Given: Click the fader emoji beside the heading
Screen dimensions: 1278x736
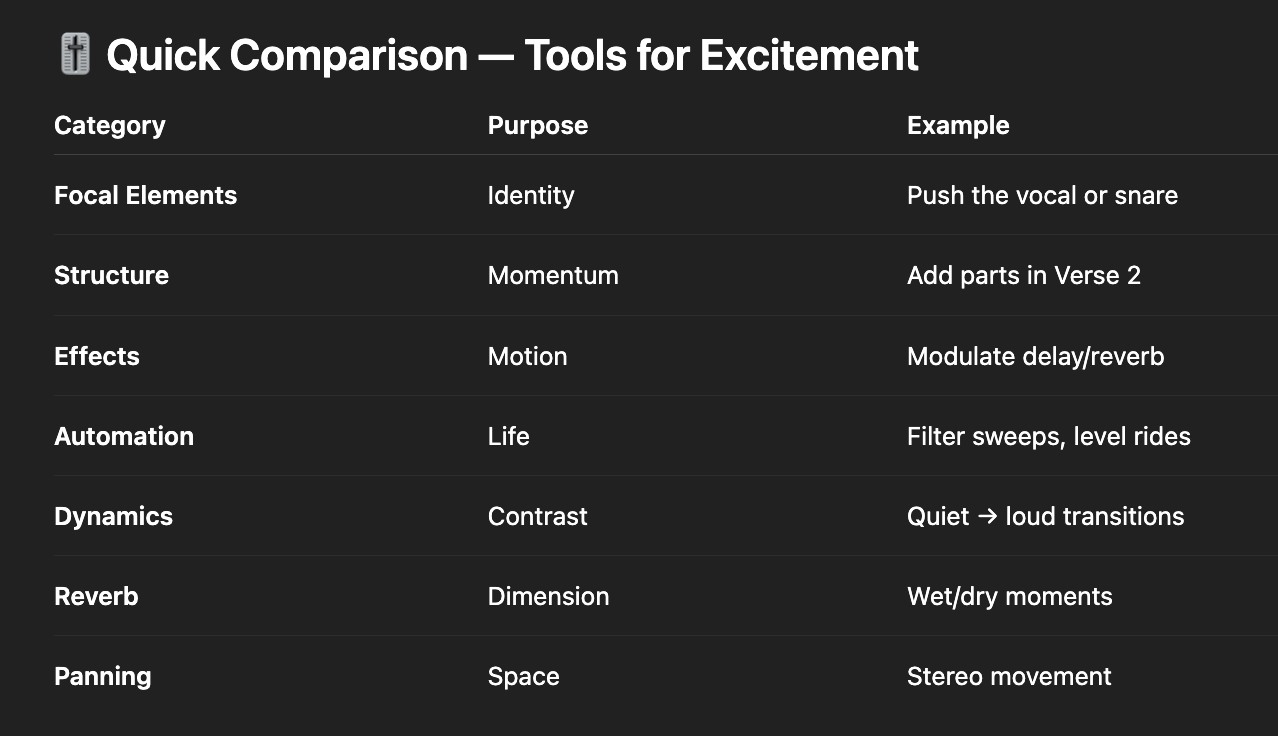Looking at the screenshot, I should pos(75,54).
